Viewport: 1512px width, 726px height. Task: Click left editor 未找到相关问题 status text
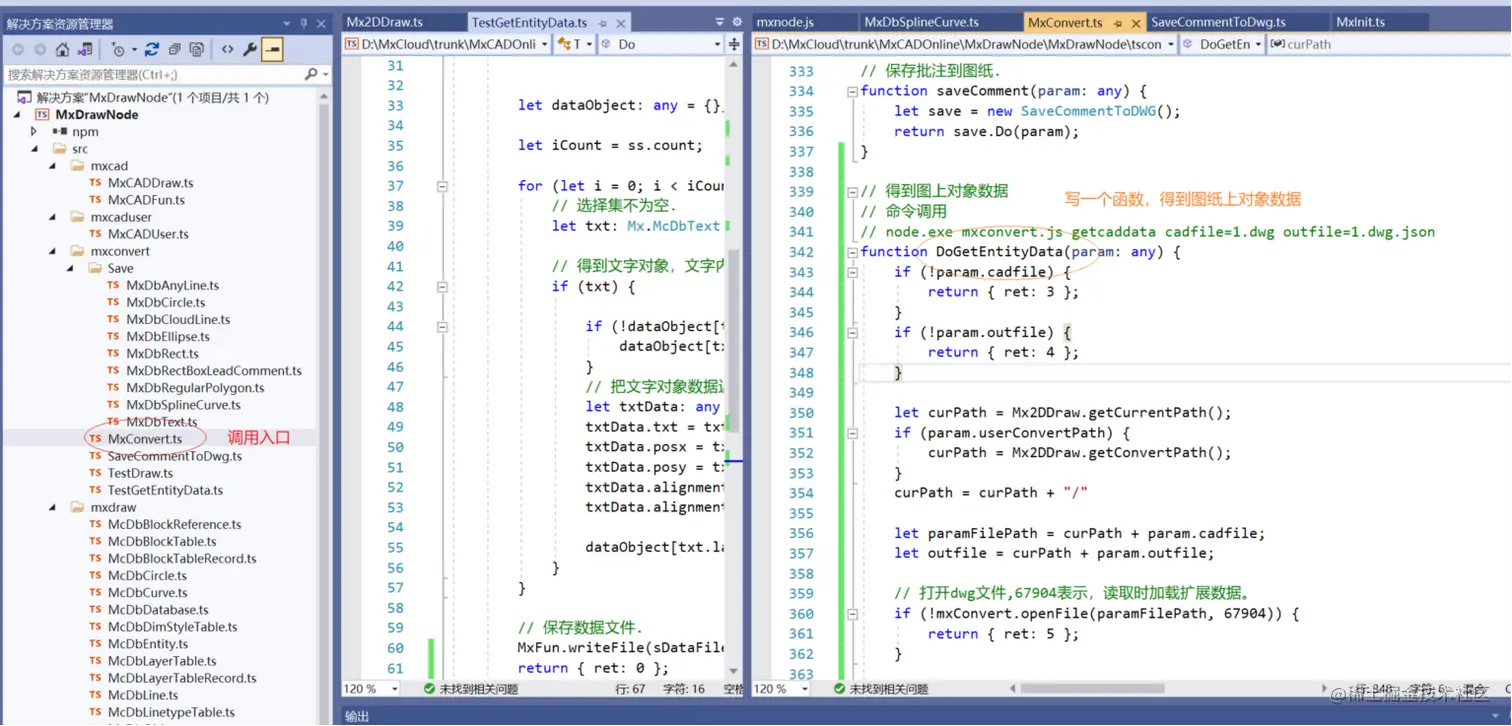coord(478,689)
